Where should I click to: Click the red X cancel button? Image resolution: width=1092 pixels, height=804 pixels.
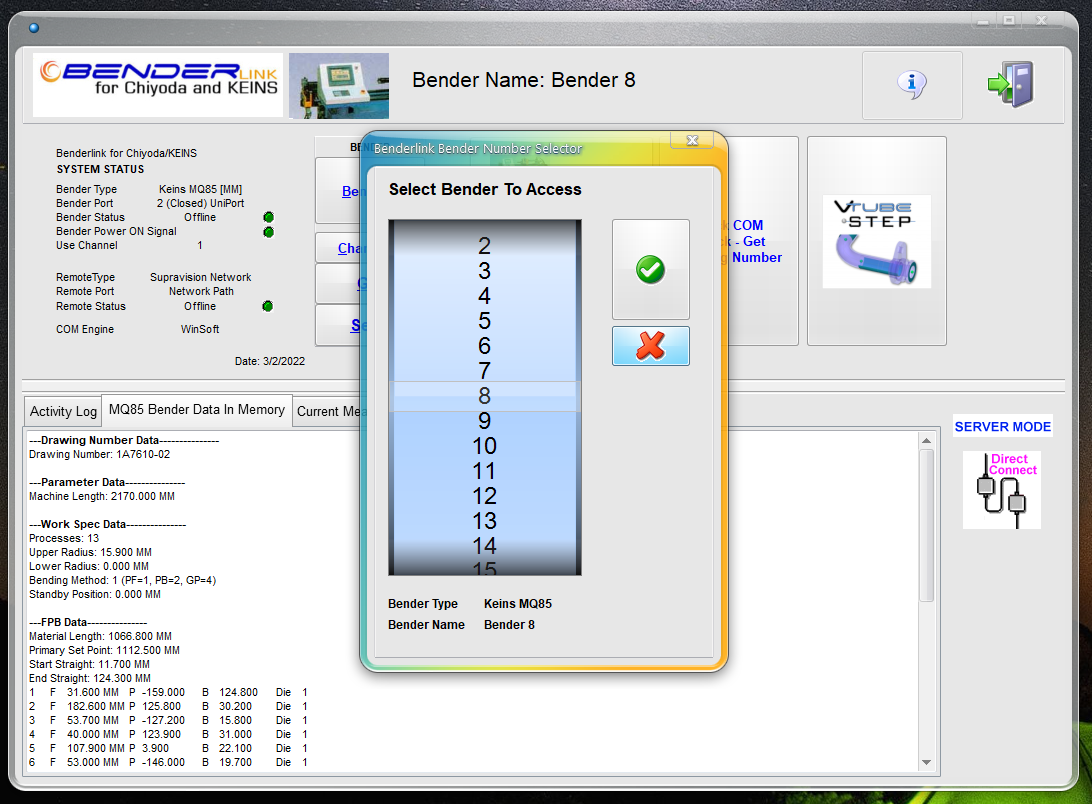pos(650,346)
